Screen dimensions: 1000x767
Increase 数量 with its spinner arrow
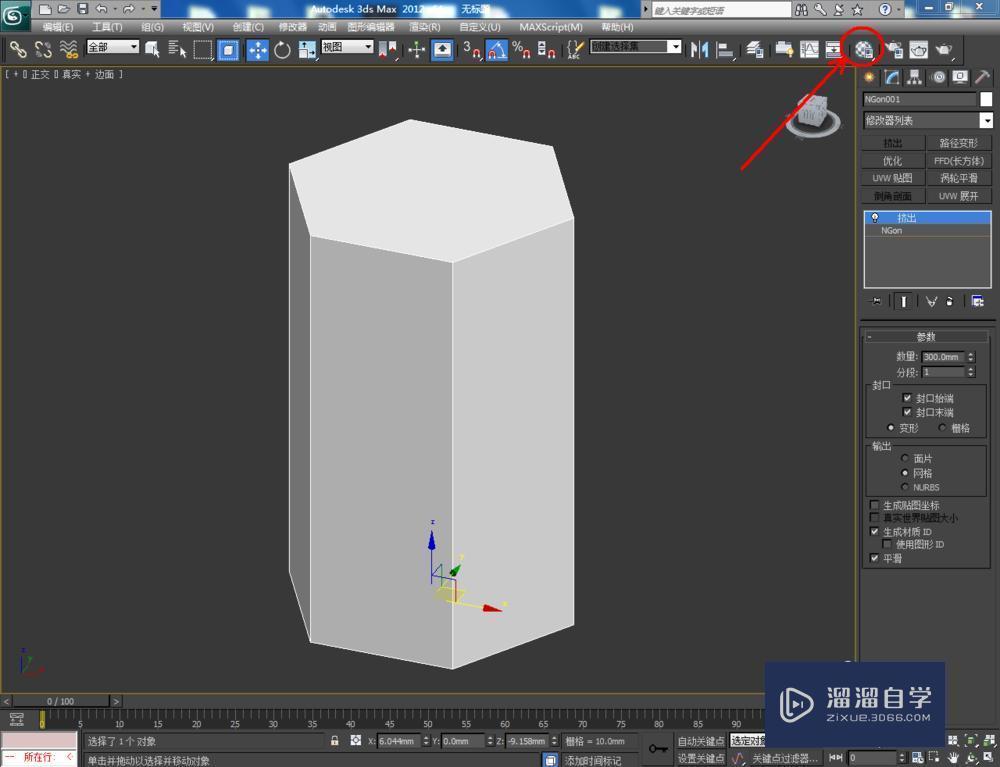click(971, 353)
